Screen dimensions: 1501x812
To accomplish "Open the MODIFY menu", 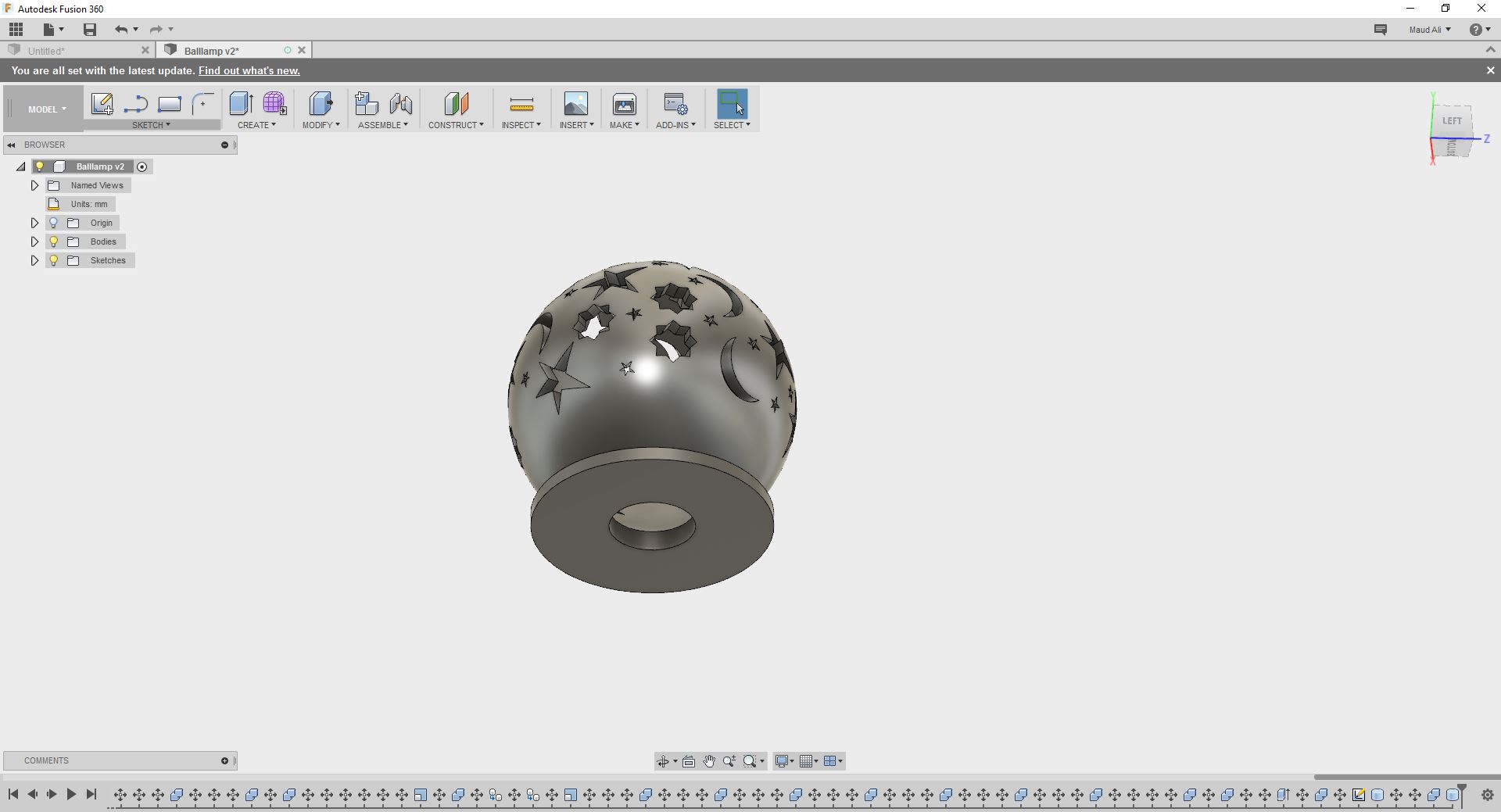I will coord(321,125).
